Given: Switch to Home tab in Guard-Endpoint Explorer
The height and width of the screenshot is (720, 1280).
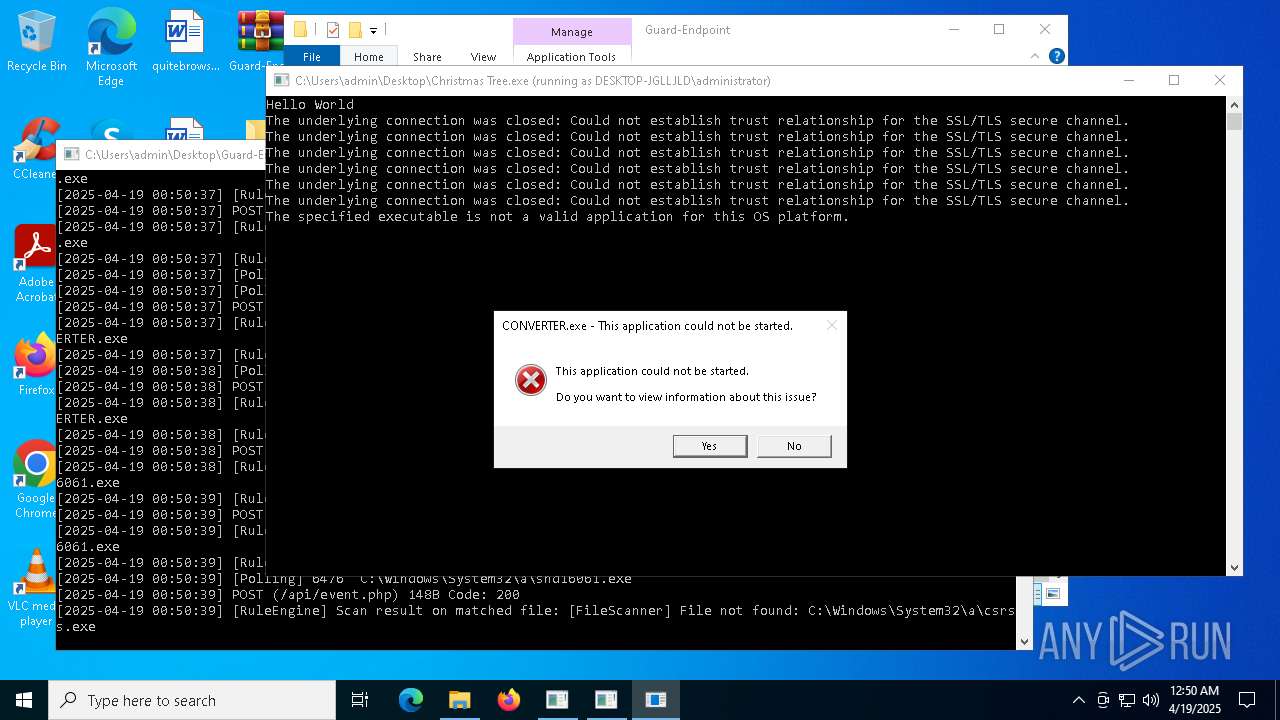Looking at the screenshot, I should 368,57.
